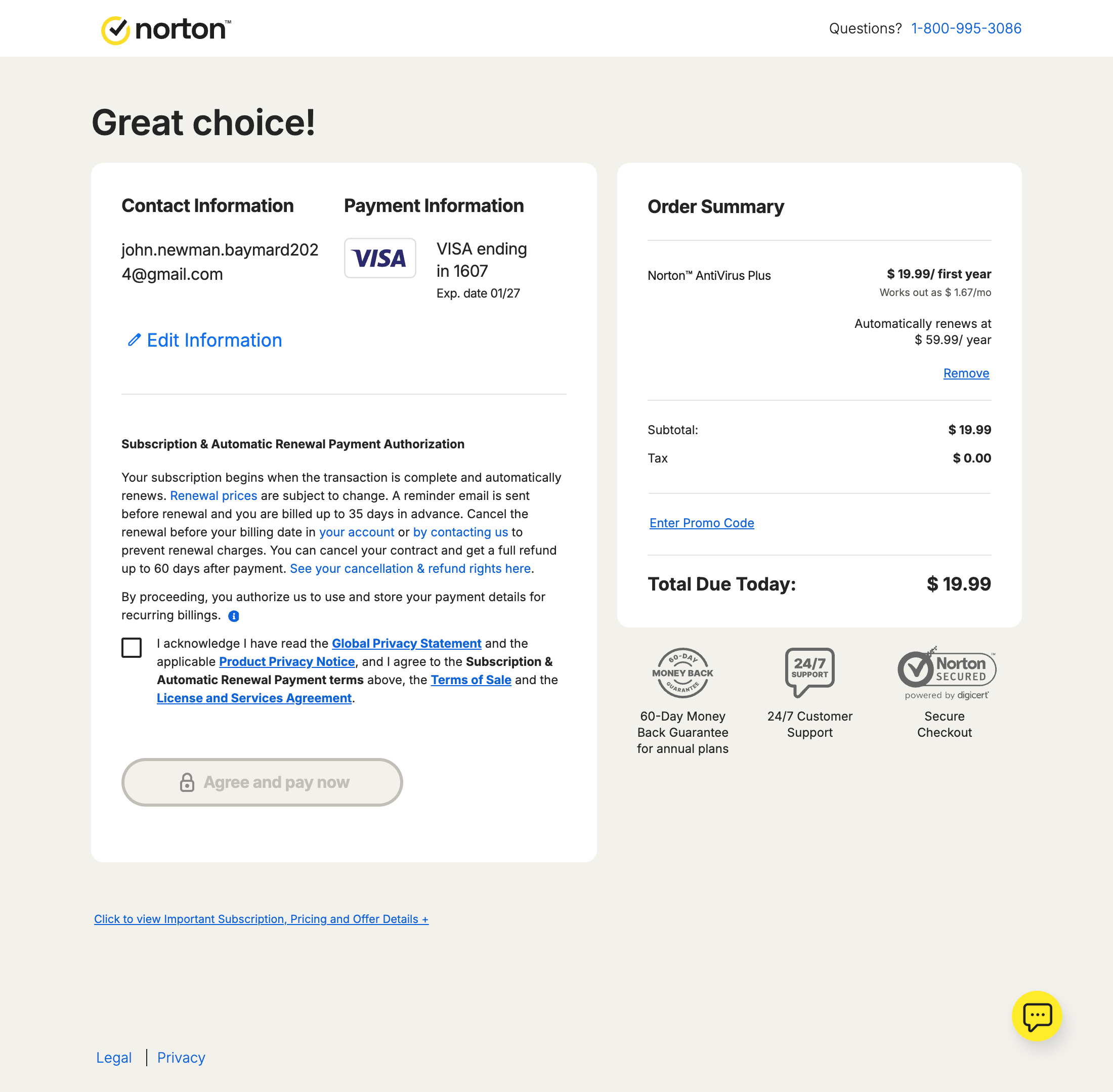The height and width of the screenshot is (1092, 1113).
Task: Open the Terms of Sale
Action: click(x=471, y=680)
